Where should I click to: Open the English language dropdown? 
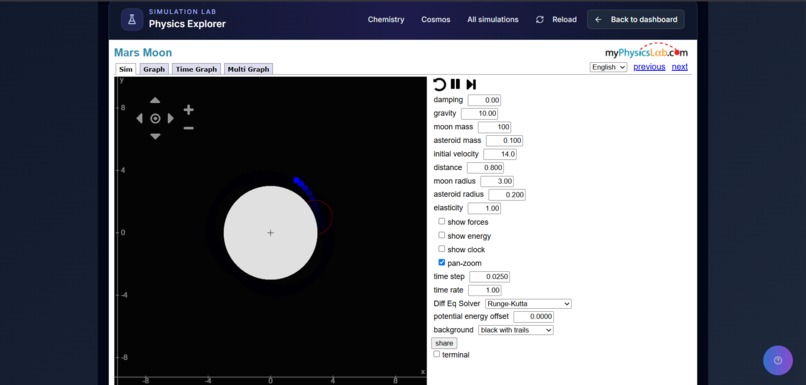(609, 67)
